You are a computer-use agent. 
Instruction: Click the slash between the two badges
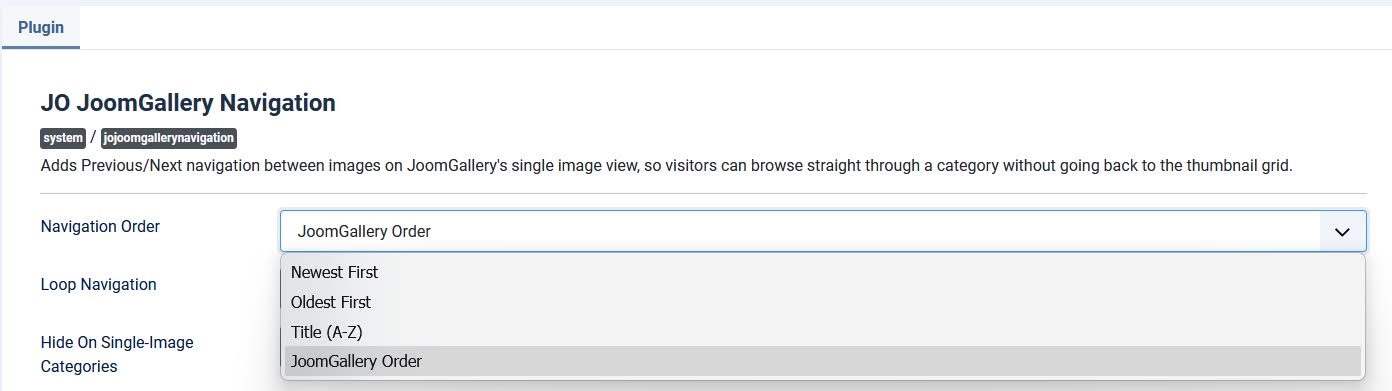click(x=93, y=138)
